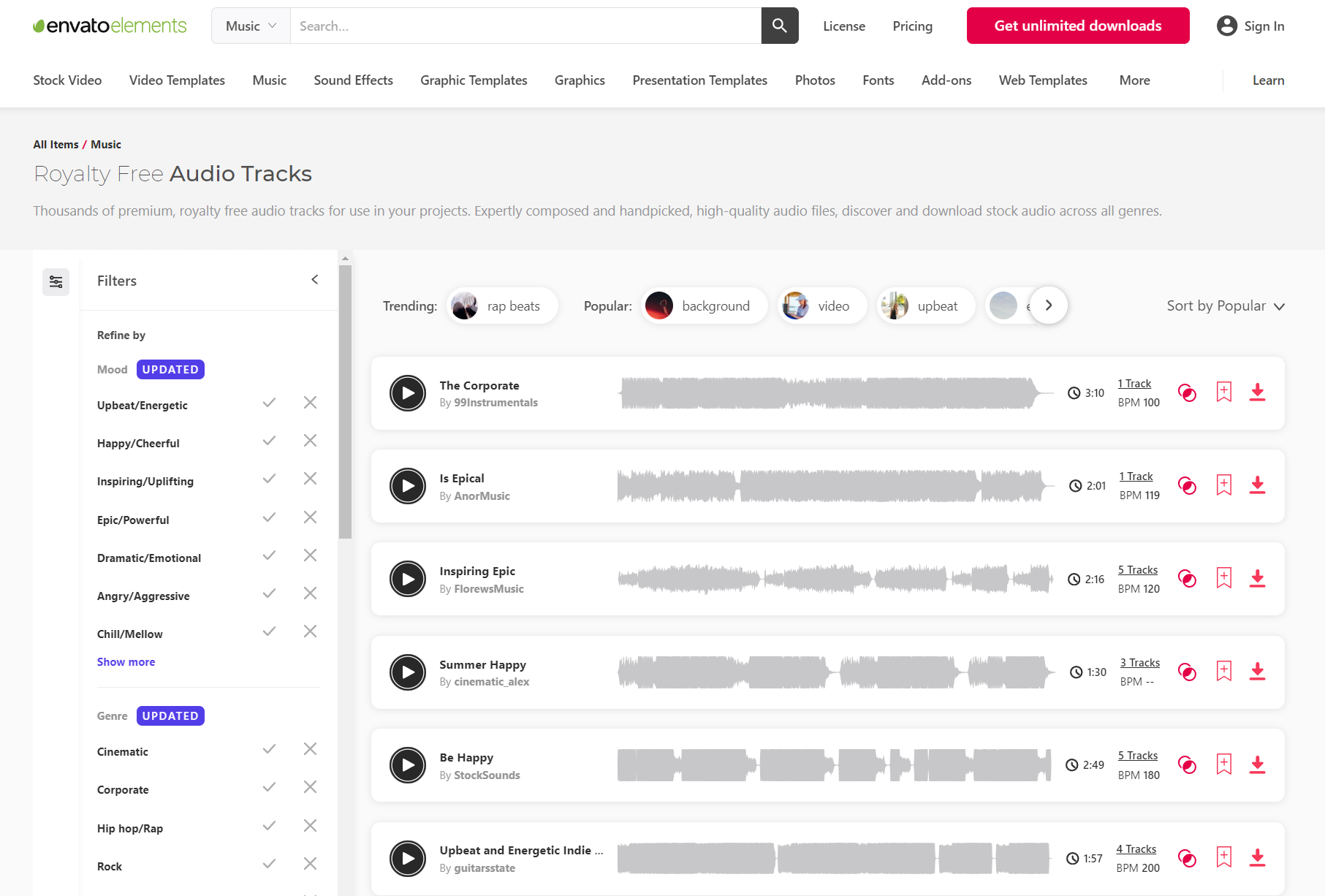Click the Envato Elements logo

click(110, 26)
